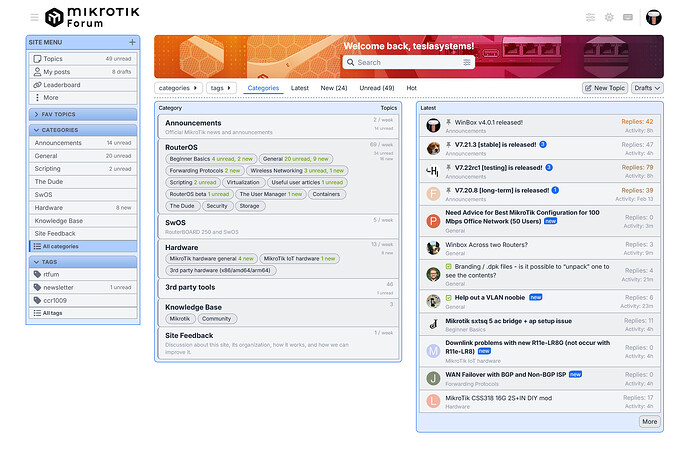Open General in sidebar categories
690x476 pixels.
[83, 156]
